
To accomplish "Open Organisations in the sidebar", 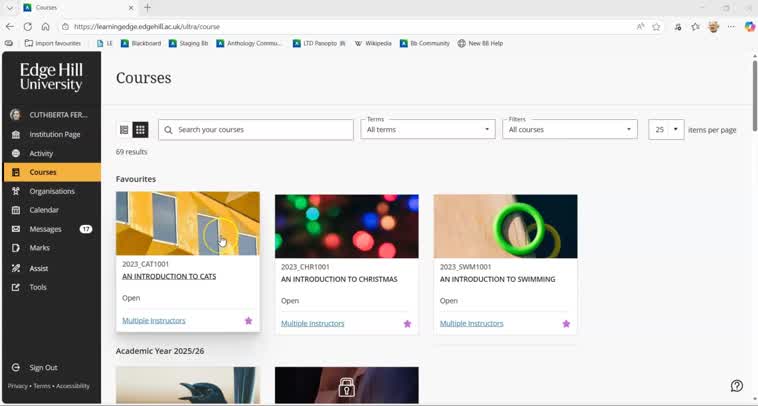I will tap(52, 191).
